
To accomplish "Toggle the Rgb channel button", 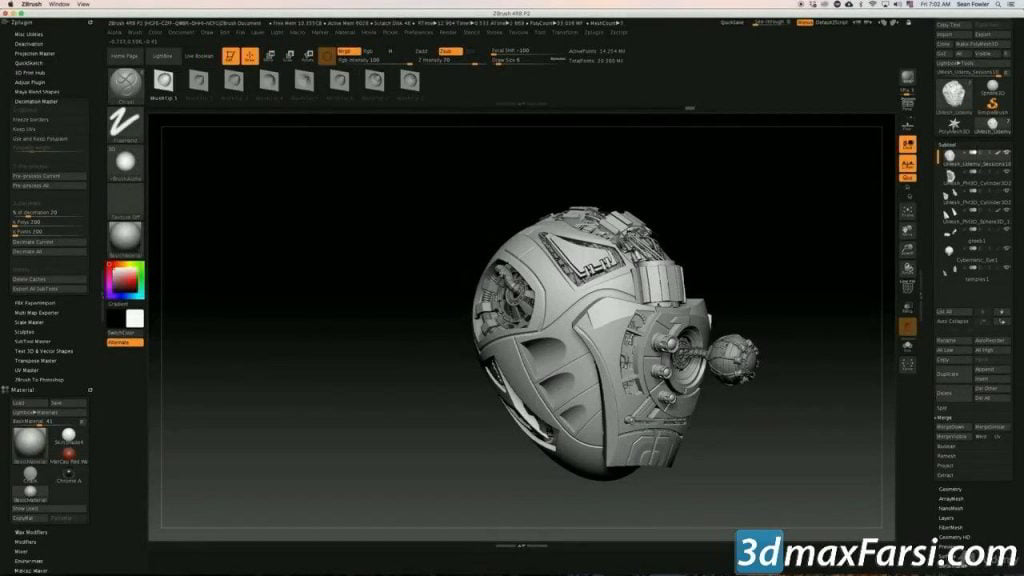I will 367,50.
